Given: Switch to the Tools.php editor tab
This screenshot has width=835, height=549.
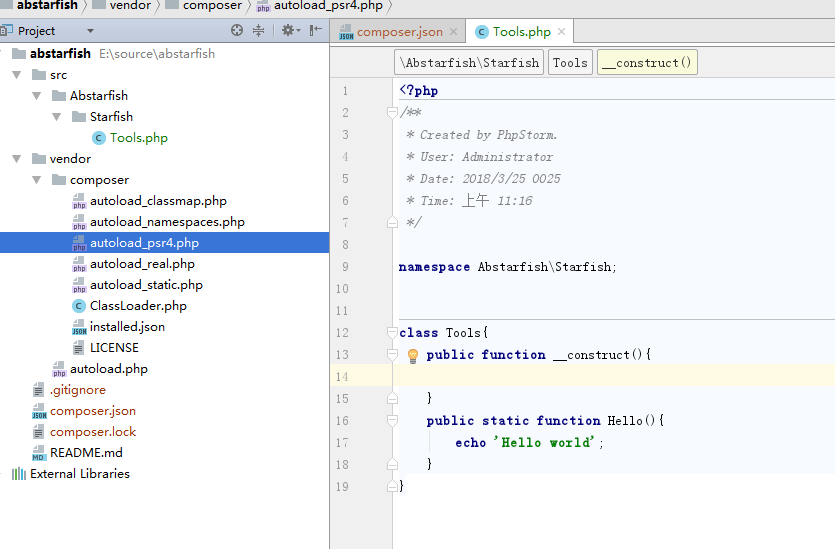Looking at the screenshot, I should click(521, 32).
